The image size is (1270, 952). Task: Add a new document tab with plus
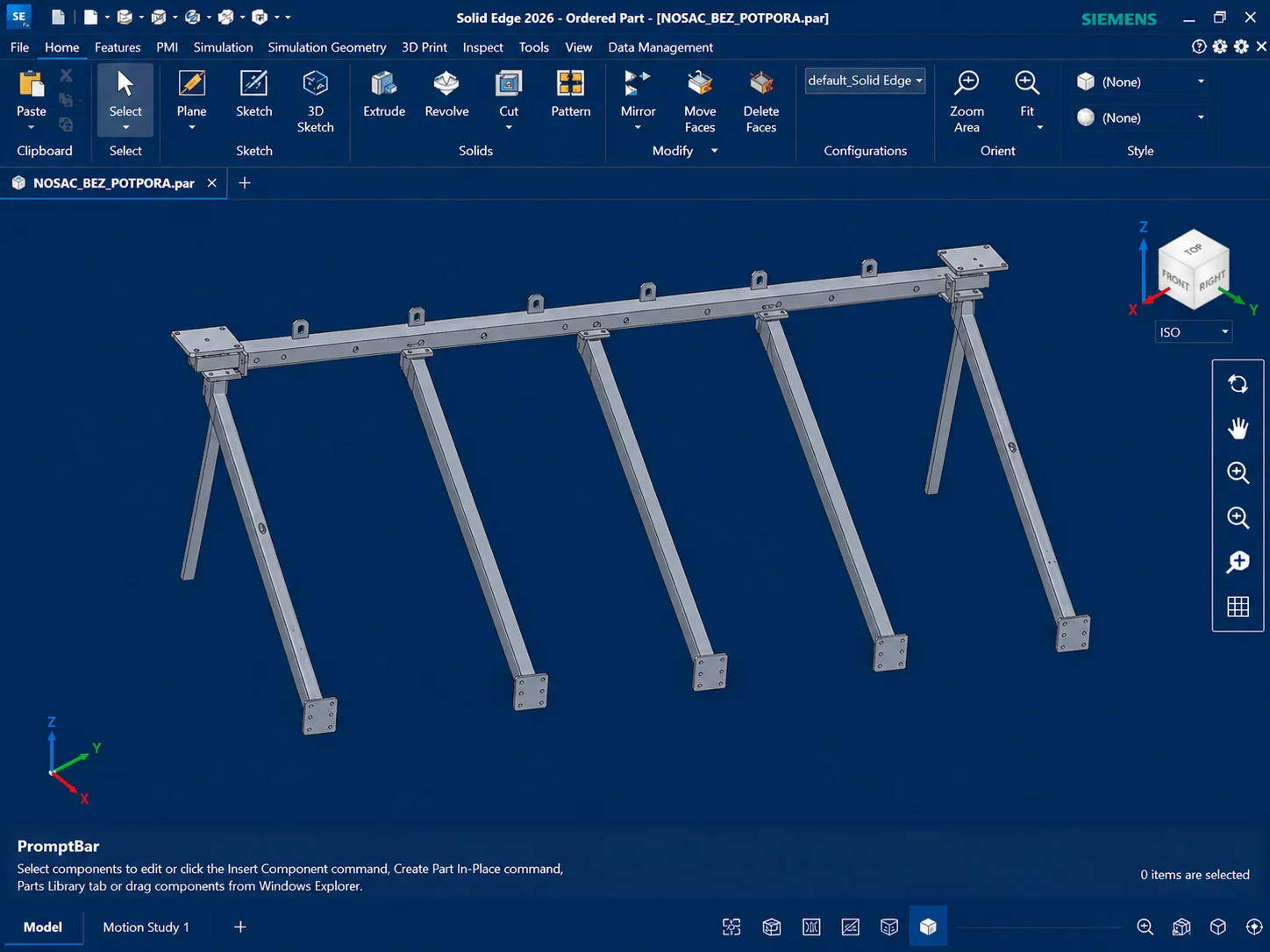click(x=245, y=182)
